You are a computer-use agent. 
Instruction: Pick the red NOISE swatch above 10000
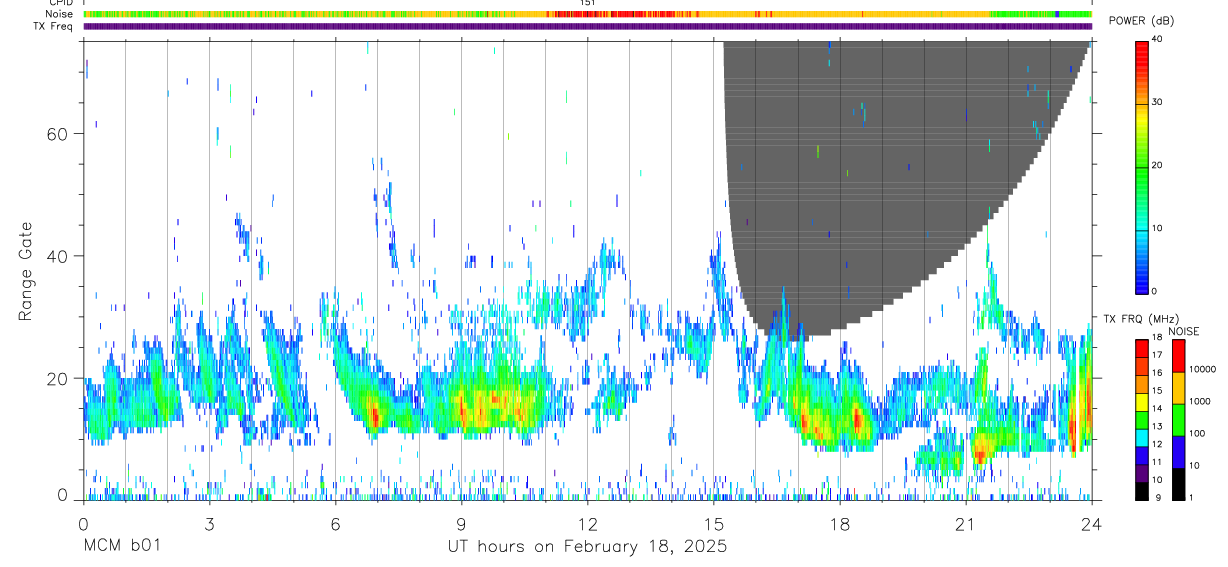(x=1179, y=356)
